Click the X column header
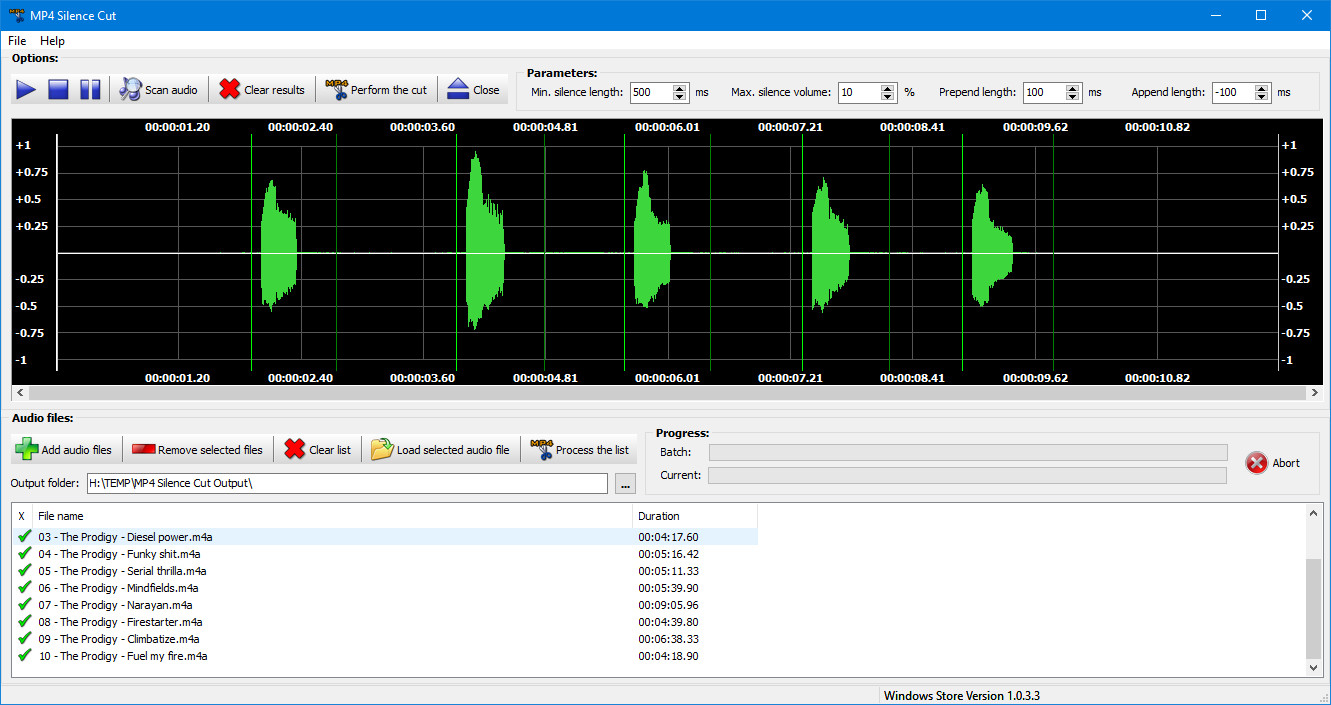The height and width of the screenshot is (705, 1331). point(22,516)
